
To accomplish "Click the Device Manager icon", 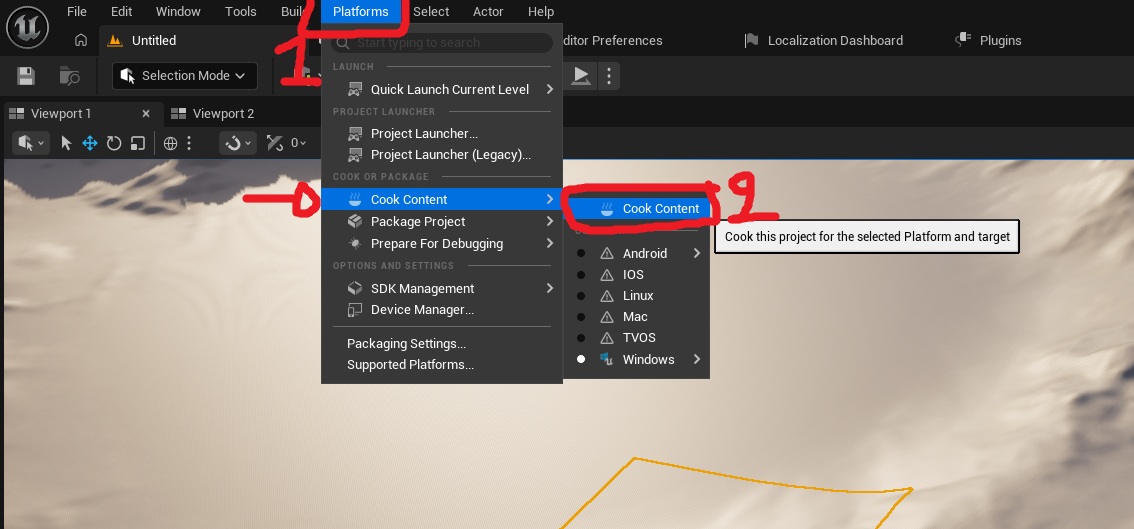I will (354, 310).
